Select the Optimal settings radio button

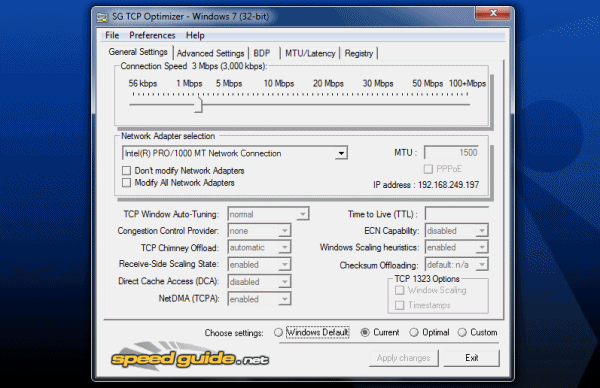[414, 332]
